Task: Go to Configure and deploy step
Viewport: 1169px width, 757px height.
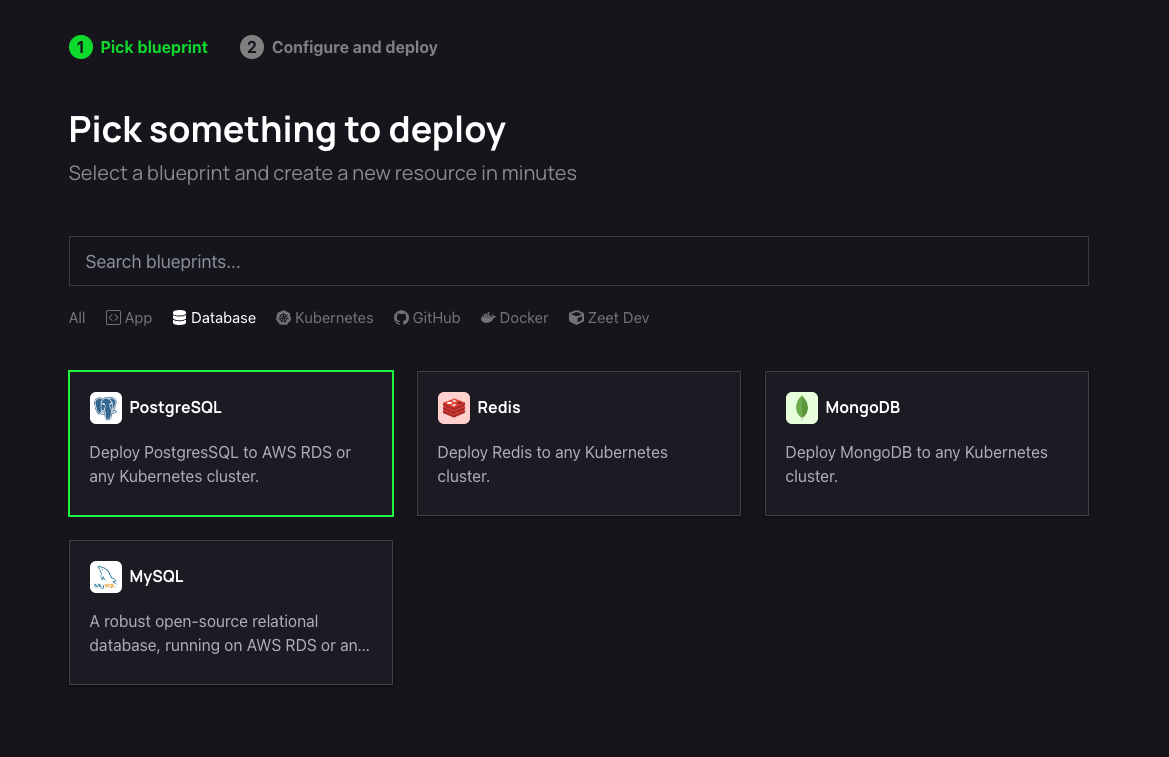Action: pyautogui.click(x=355, y=47)
